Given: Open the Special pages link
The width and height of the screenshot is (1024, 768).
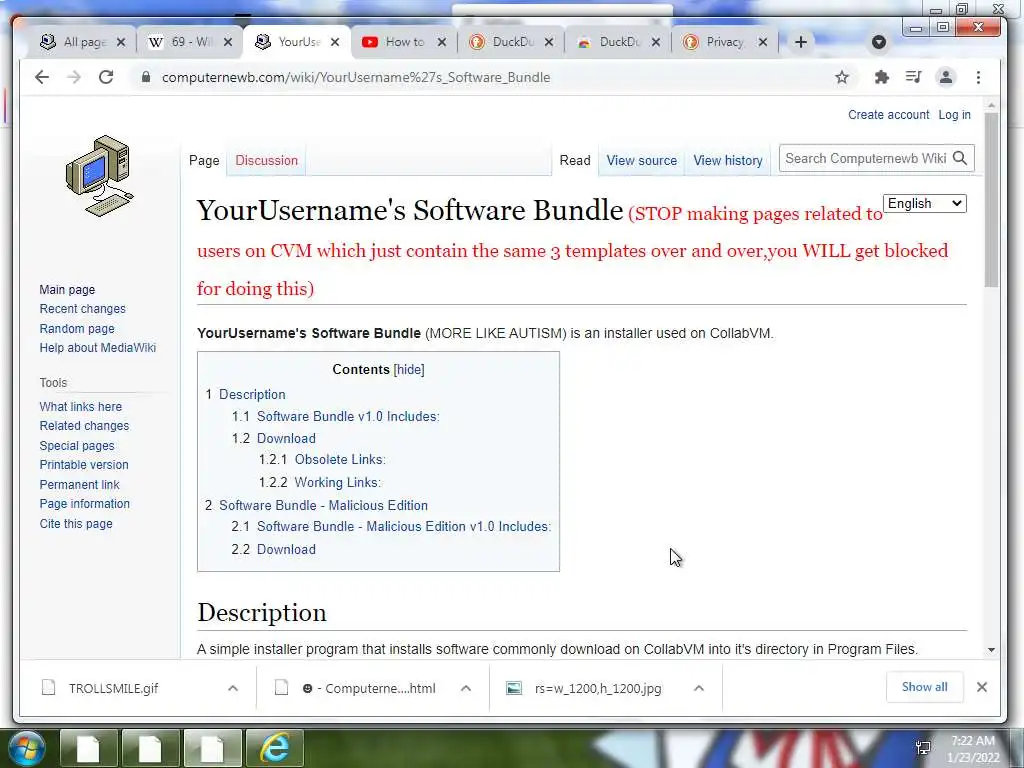Looking at the screenshot, I should click(x=76, y=445).
